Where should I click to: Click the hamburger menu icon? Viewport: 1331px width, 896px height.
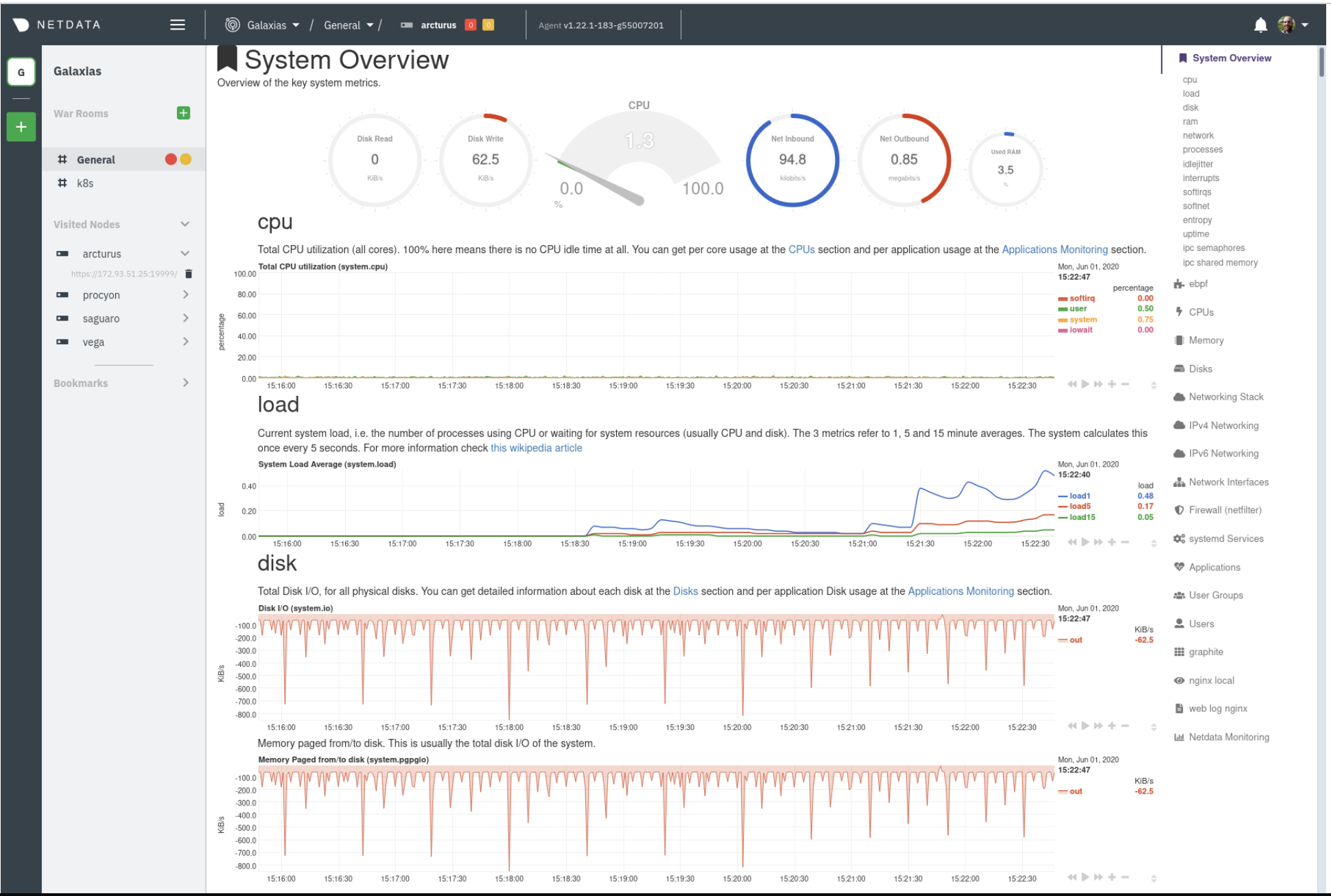[177, 25]
